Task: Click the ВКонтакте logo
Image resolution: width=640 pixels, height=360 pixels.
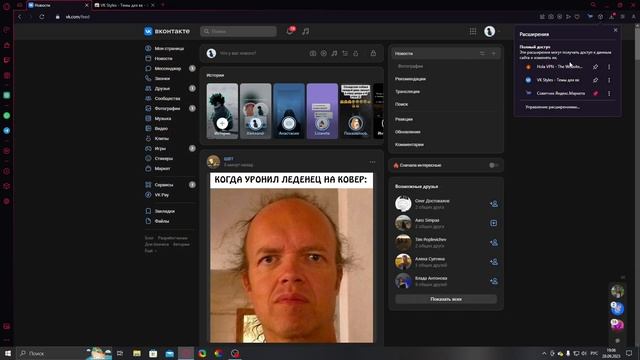Action: [167, 31]
